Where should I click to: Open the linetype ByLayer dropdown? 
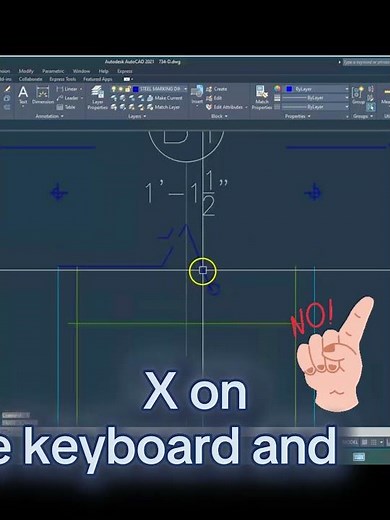[347, 107]
